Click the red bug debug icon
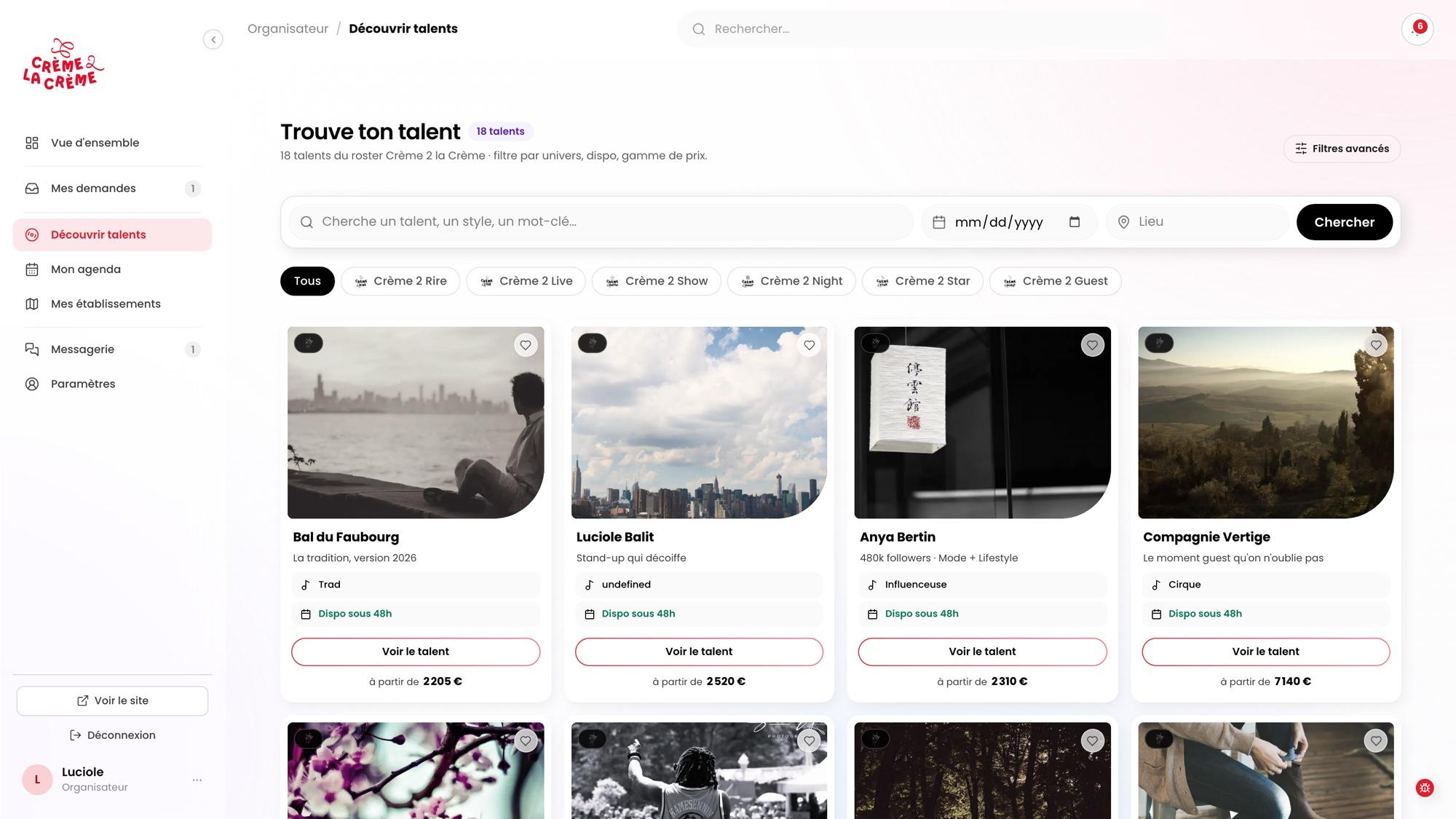Image resolution: width=1456 pixels, height=819 pixels. point(1425,788)
